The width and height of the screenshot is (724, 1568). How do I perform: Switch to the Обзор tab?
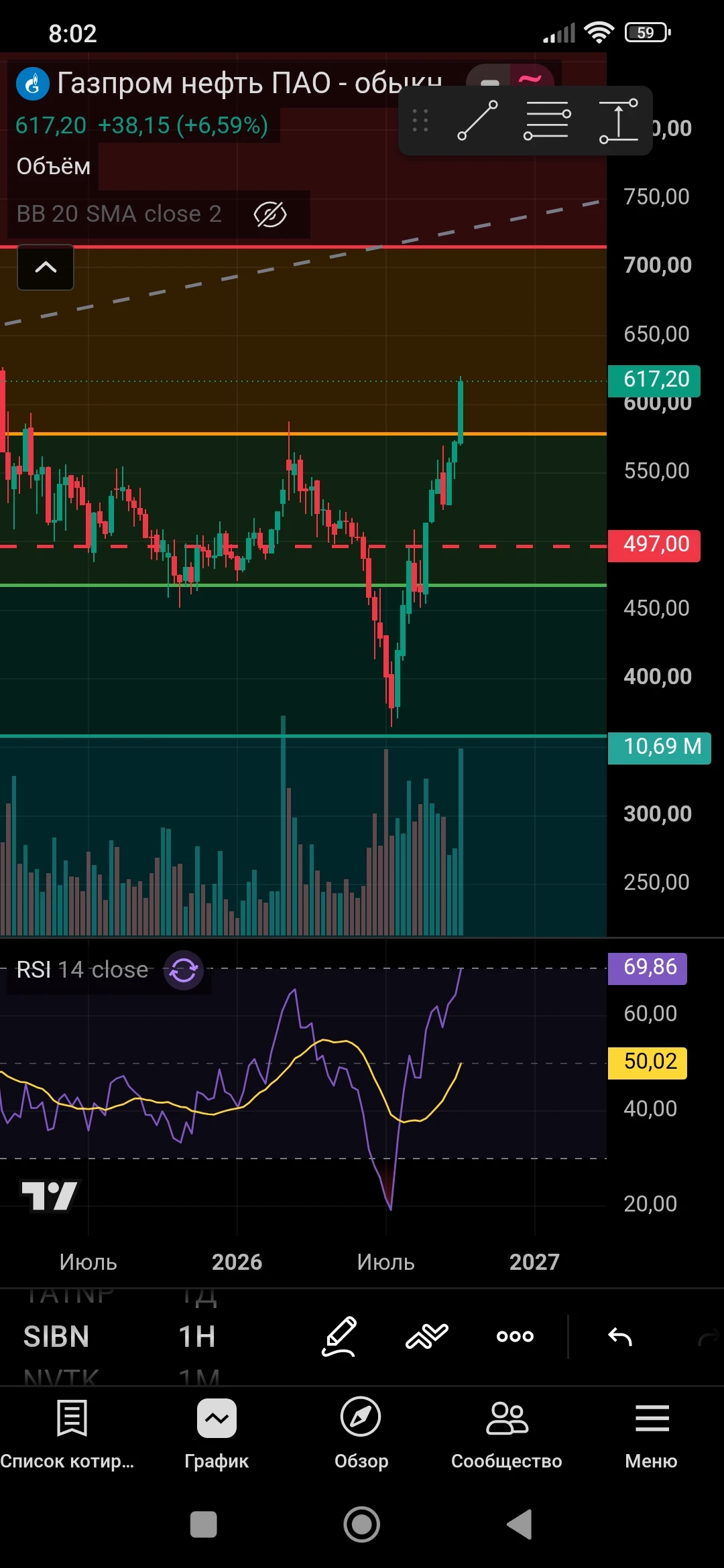361,1434
